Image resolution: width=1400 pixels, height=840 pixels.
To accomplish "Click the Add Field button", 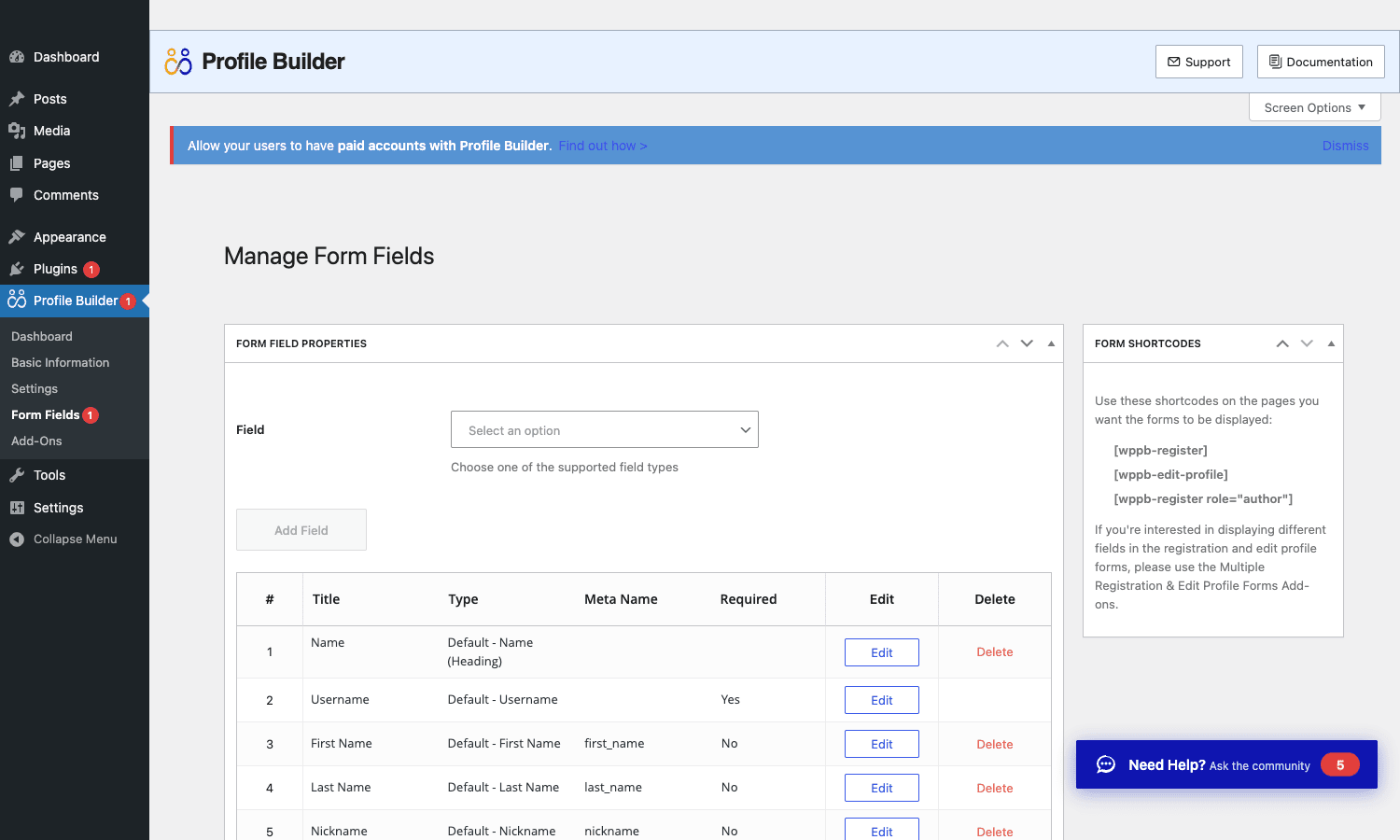I will coord(301,530).
